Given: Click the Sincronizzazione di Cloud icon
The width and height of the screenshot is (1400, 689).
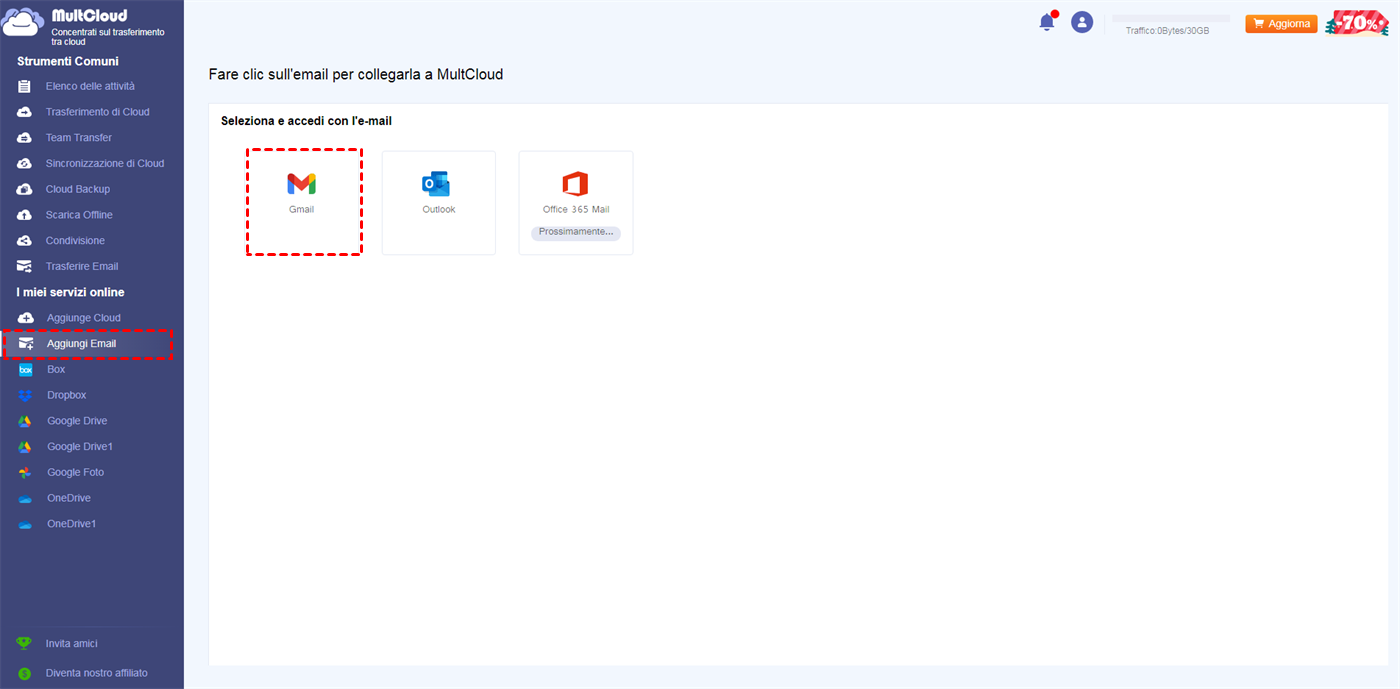Looking at the screenshot, I should tap(25, 163).
